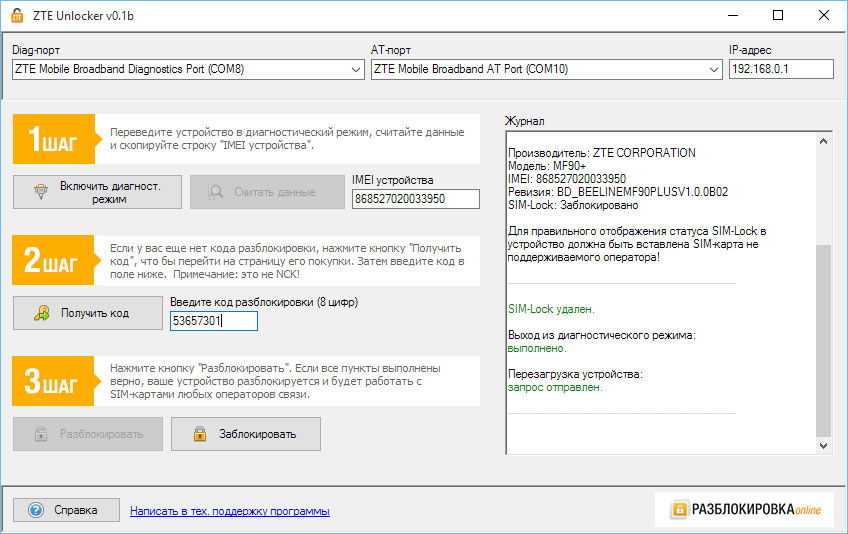Click the ZTE Unlocker padlock title icon

pos(17,15)
